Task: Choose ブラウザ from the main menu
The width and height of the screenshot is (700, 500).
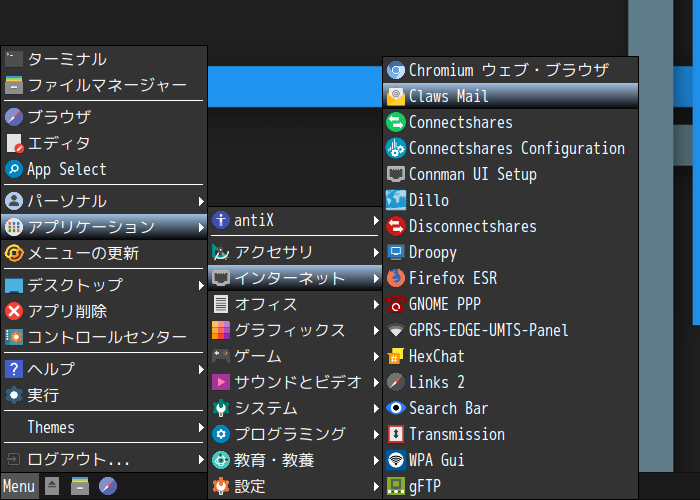Action: 104,117
